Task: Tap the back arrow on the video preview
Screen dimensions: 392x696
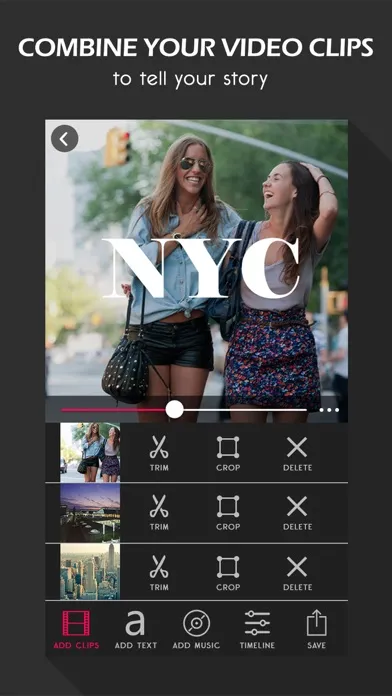Action: [x=65, y=138]
